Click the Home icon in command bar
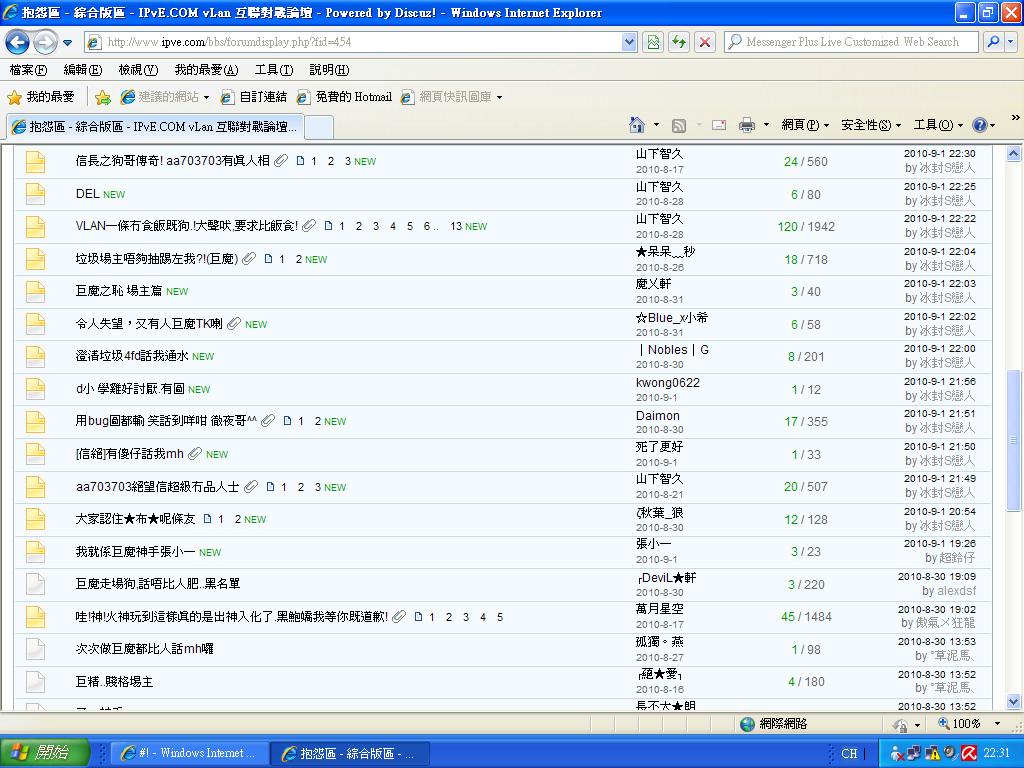The image size is (1024, 768). (x=637, y=125)
